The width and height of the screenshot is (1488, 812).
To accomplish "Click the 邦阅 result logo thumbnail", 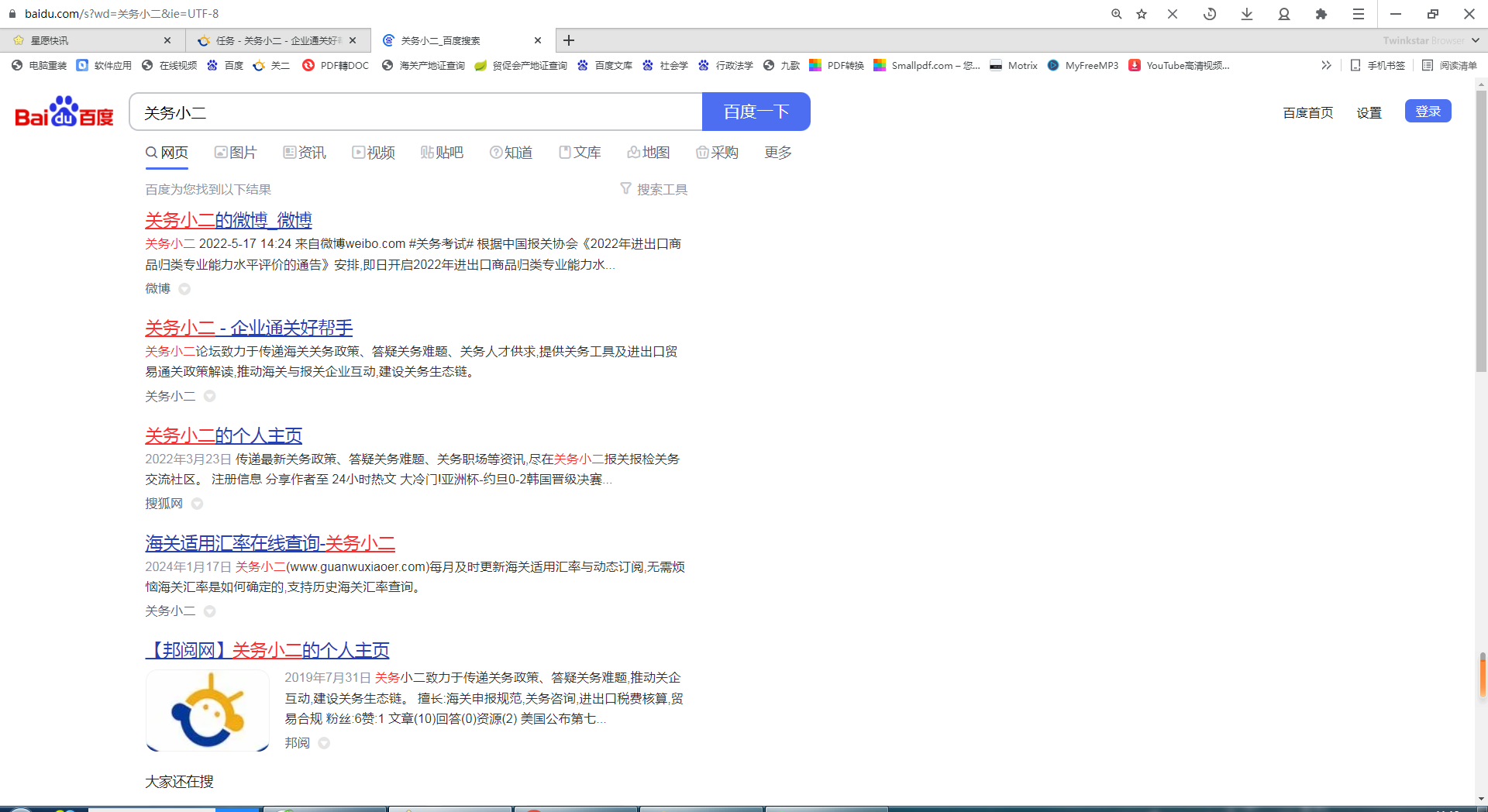I will 208,710.
